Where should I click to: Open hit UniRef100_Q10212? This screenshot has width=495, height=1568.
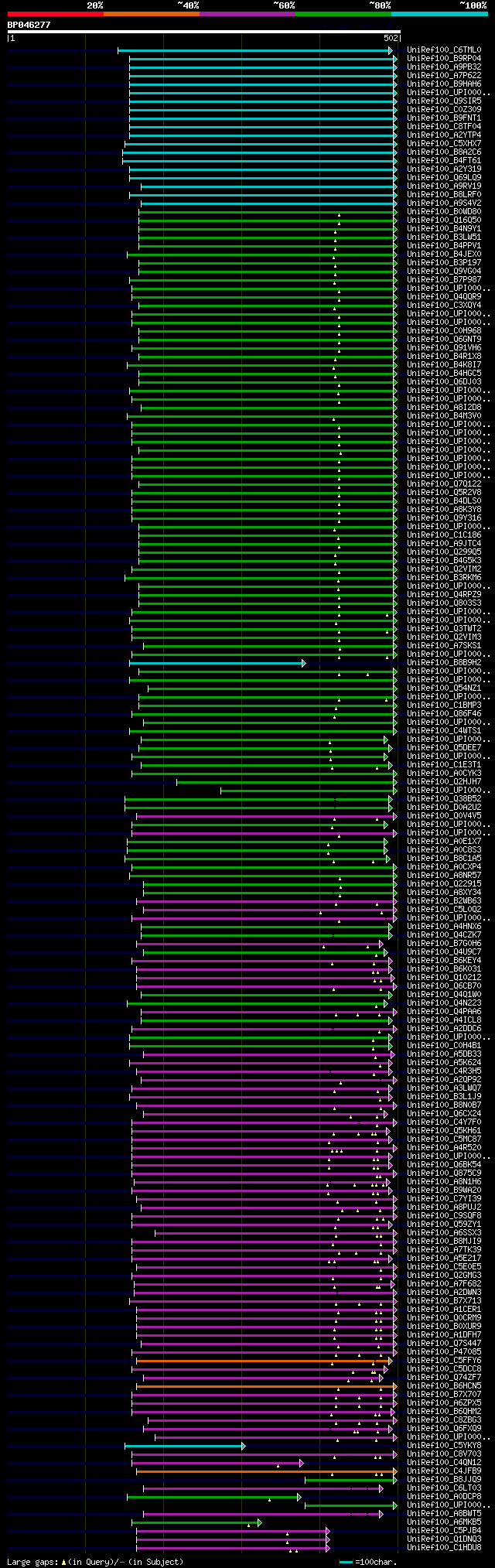(x=444, y=978)
